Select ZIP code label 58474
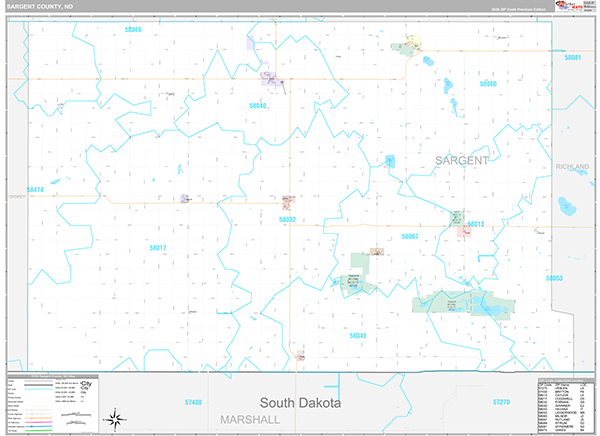The image size is (600, 436). [x=35, y=189]
